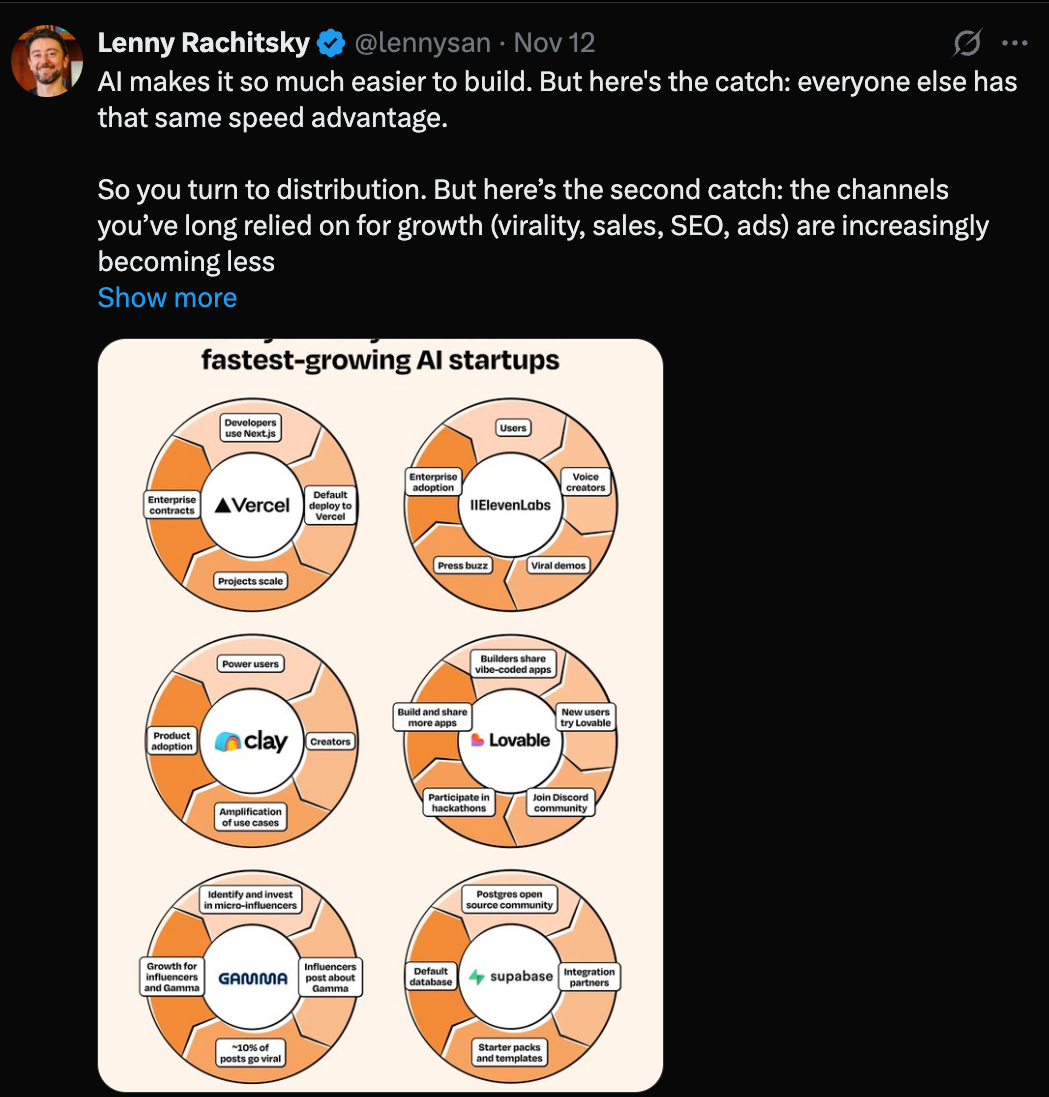The width and height of the screenshot is (1049, 1097).
Task: Click the "Starter packs and templates" label
Action: coord(509,1052)
